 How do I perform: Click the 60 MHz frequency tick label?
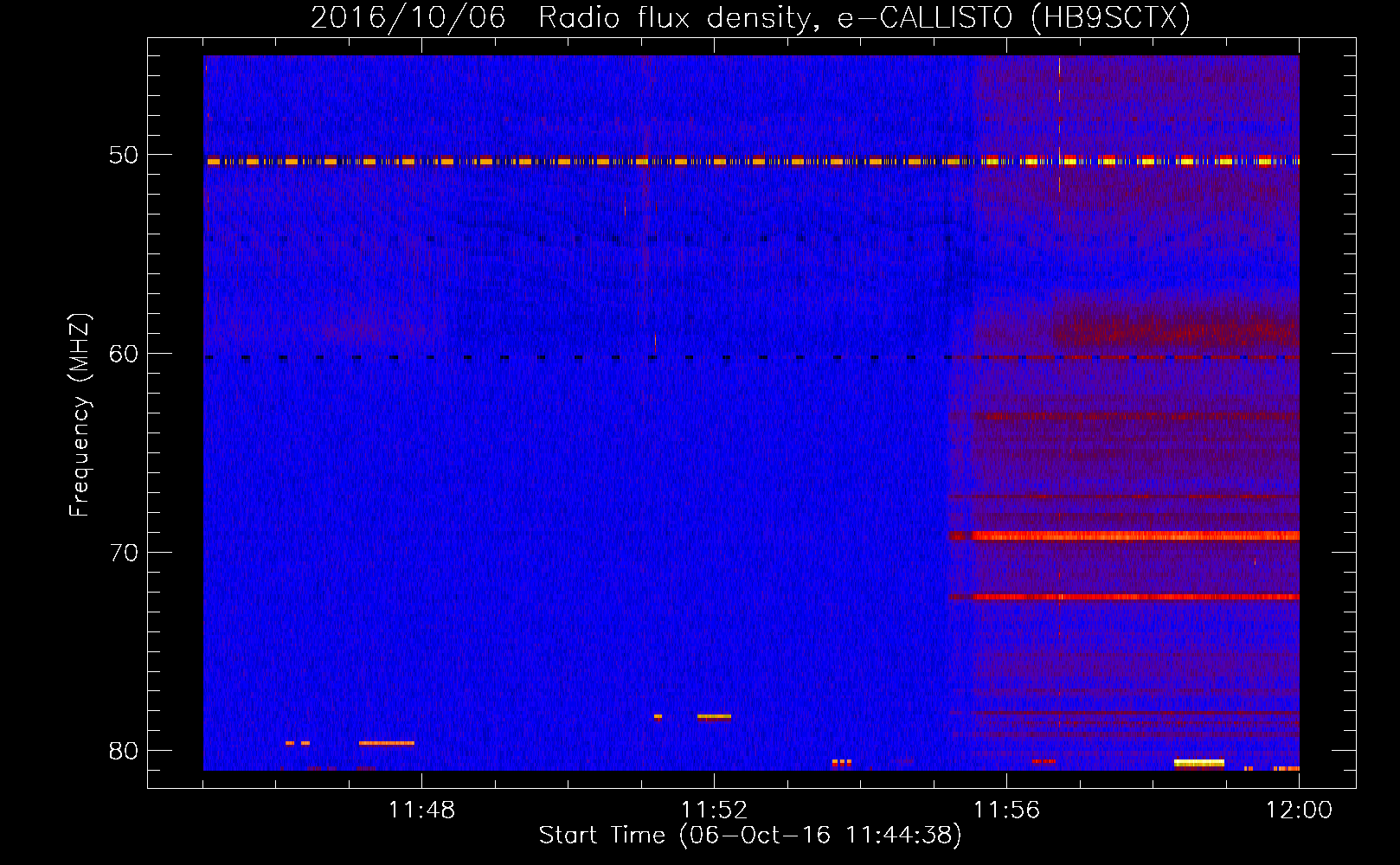124,354
